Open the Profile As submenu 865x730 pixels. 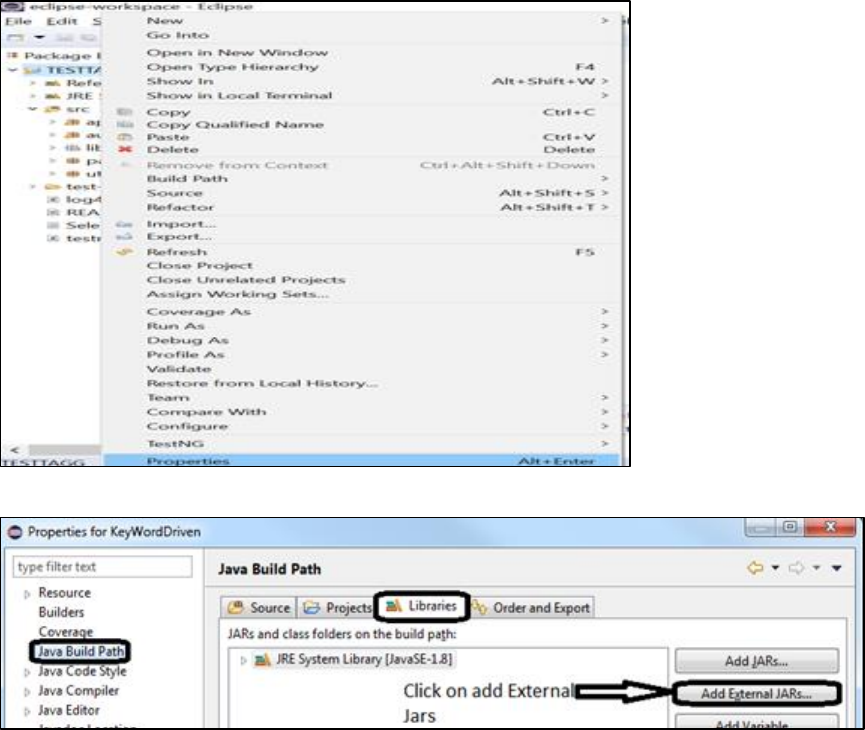[362, 355]
